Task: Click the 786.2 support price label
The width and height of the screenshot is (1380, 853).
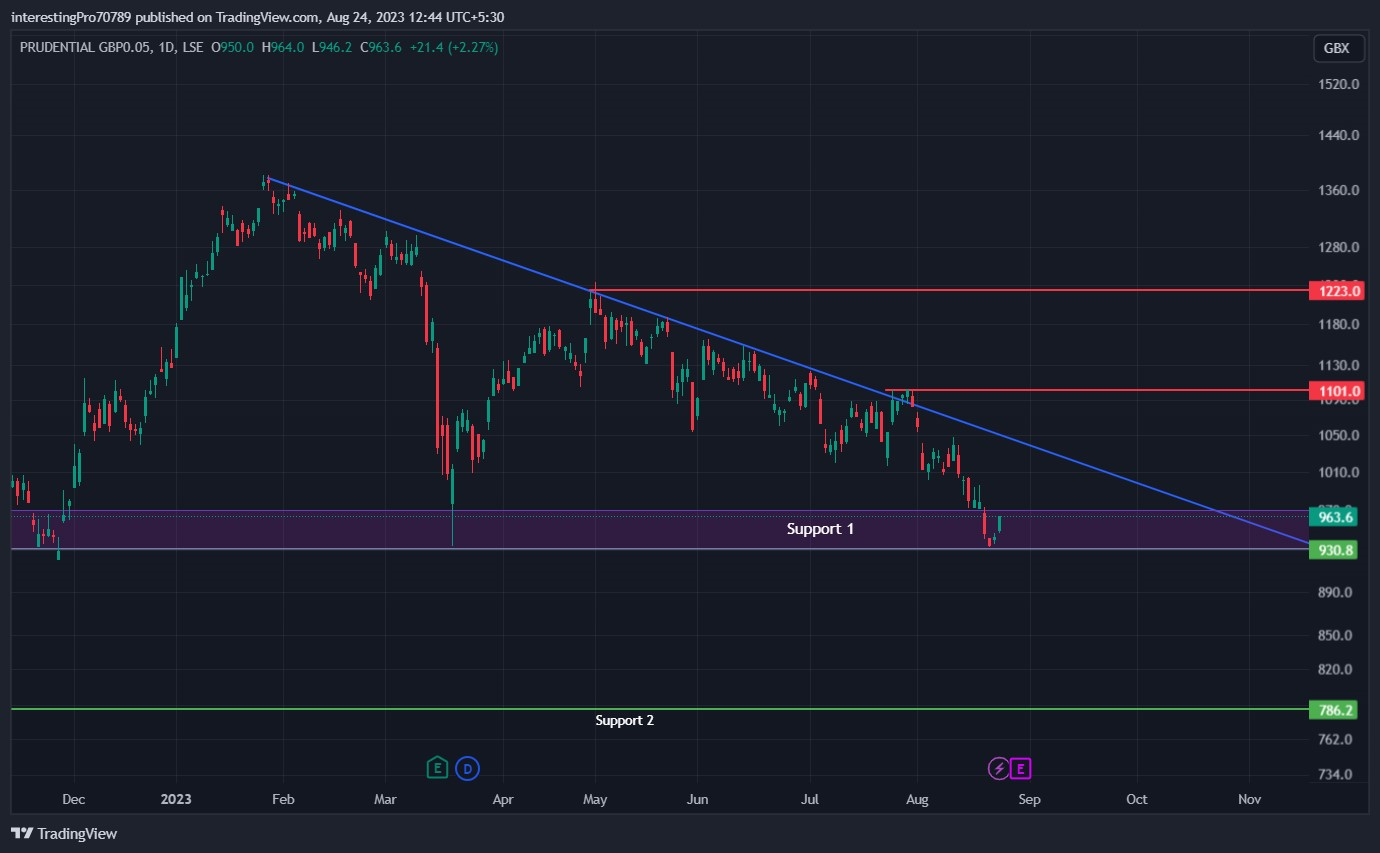Action: [1333, 710]
